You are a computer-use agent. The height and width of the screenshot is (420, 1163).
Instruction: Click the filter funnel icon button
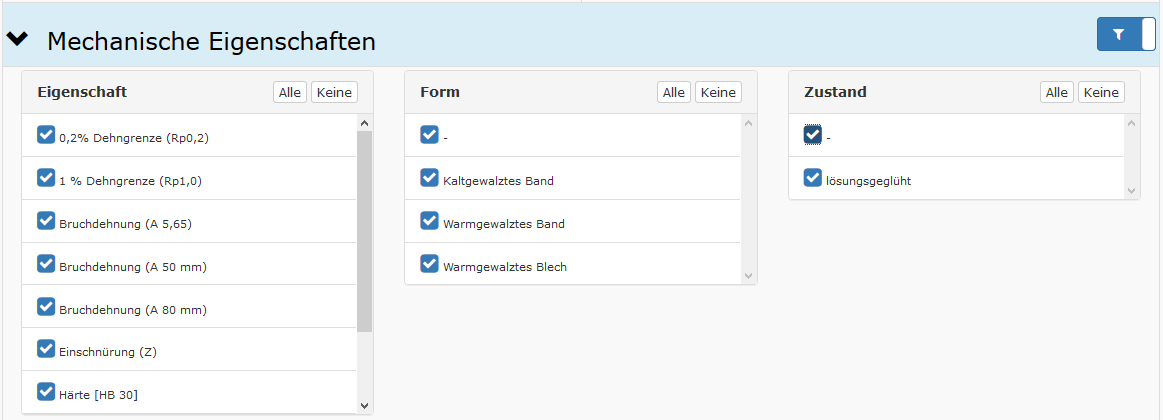[x=1119, y=34]
